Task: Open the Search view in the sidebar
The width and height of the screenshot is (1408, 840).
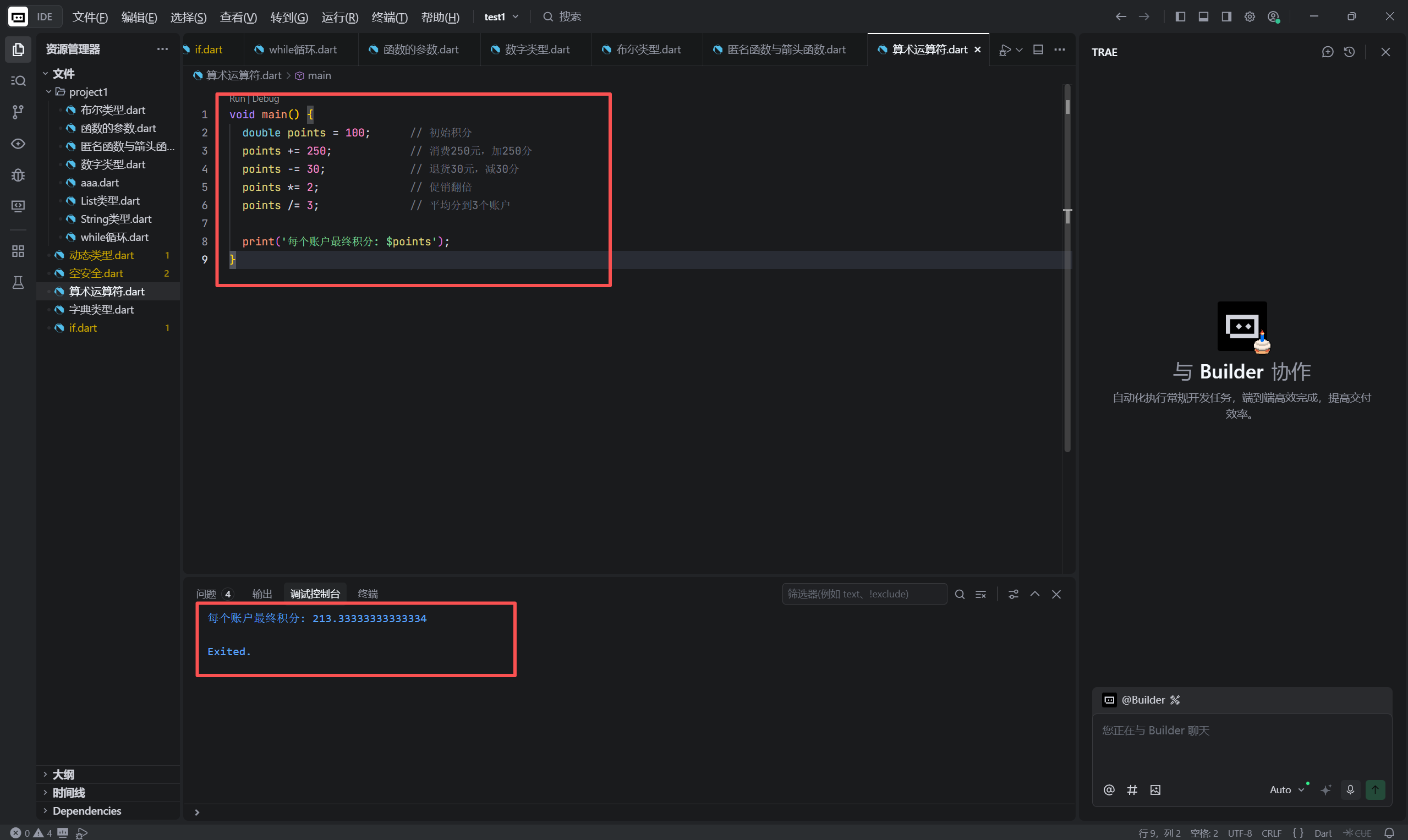Action: click(18, 81)
